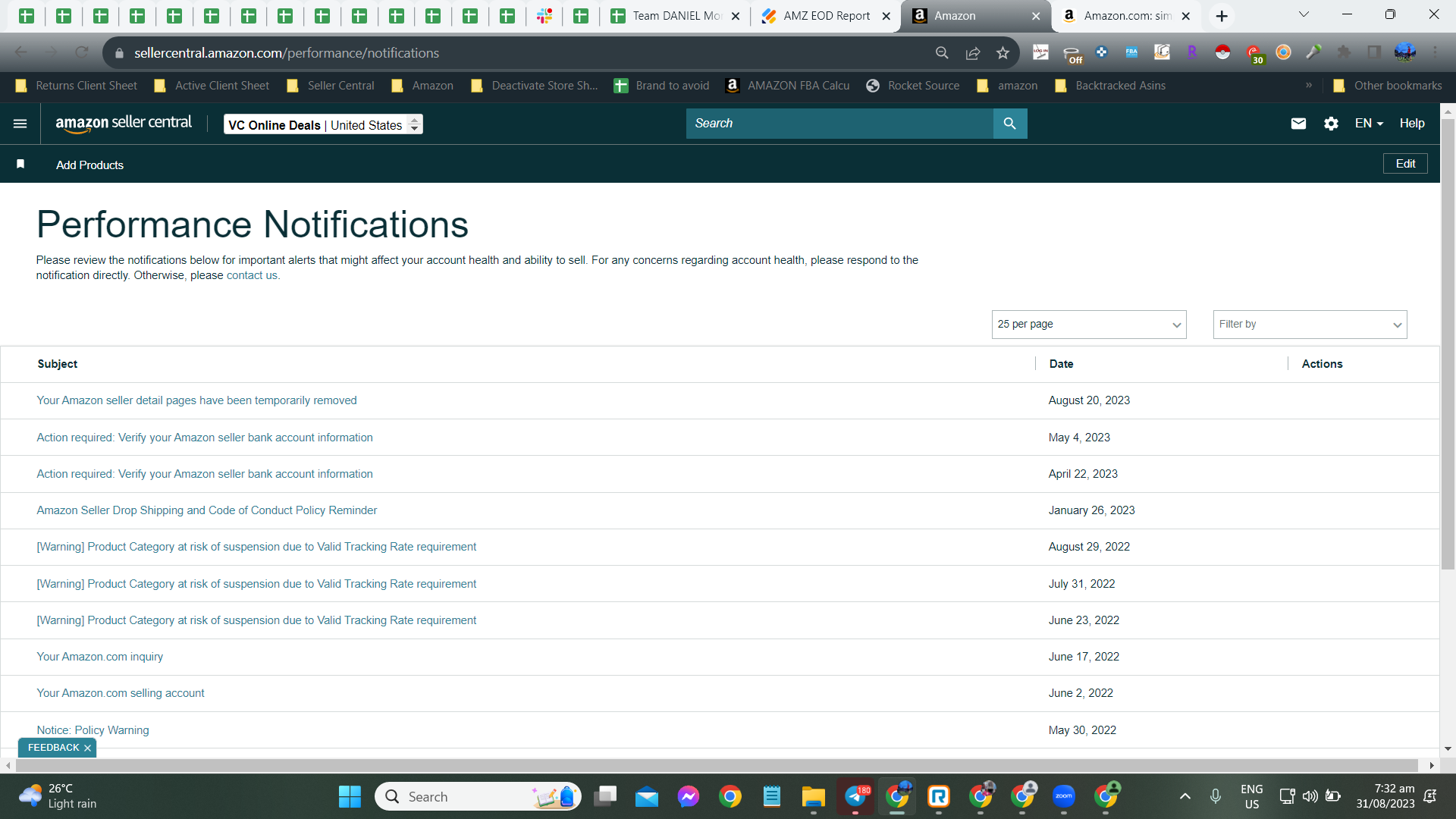Open the Other bookmarks folder
This screenshot has height=819, width=1456.
[1388, 86]
